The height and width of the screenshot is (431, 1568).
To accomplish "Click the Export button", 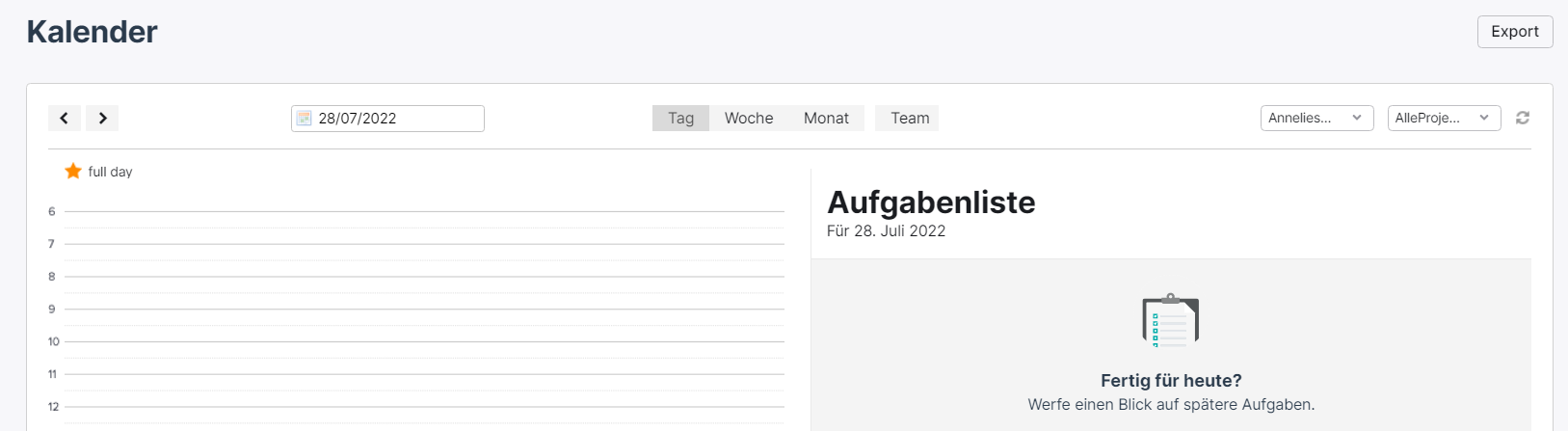I will pyautogui.click(x=1515, y=32).
